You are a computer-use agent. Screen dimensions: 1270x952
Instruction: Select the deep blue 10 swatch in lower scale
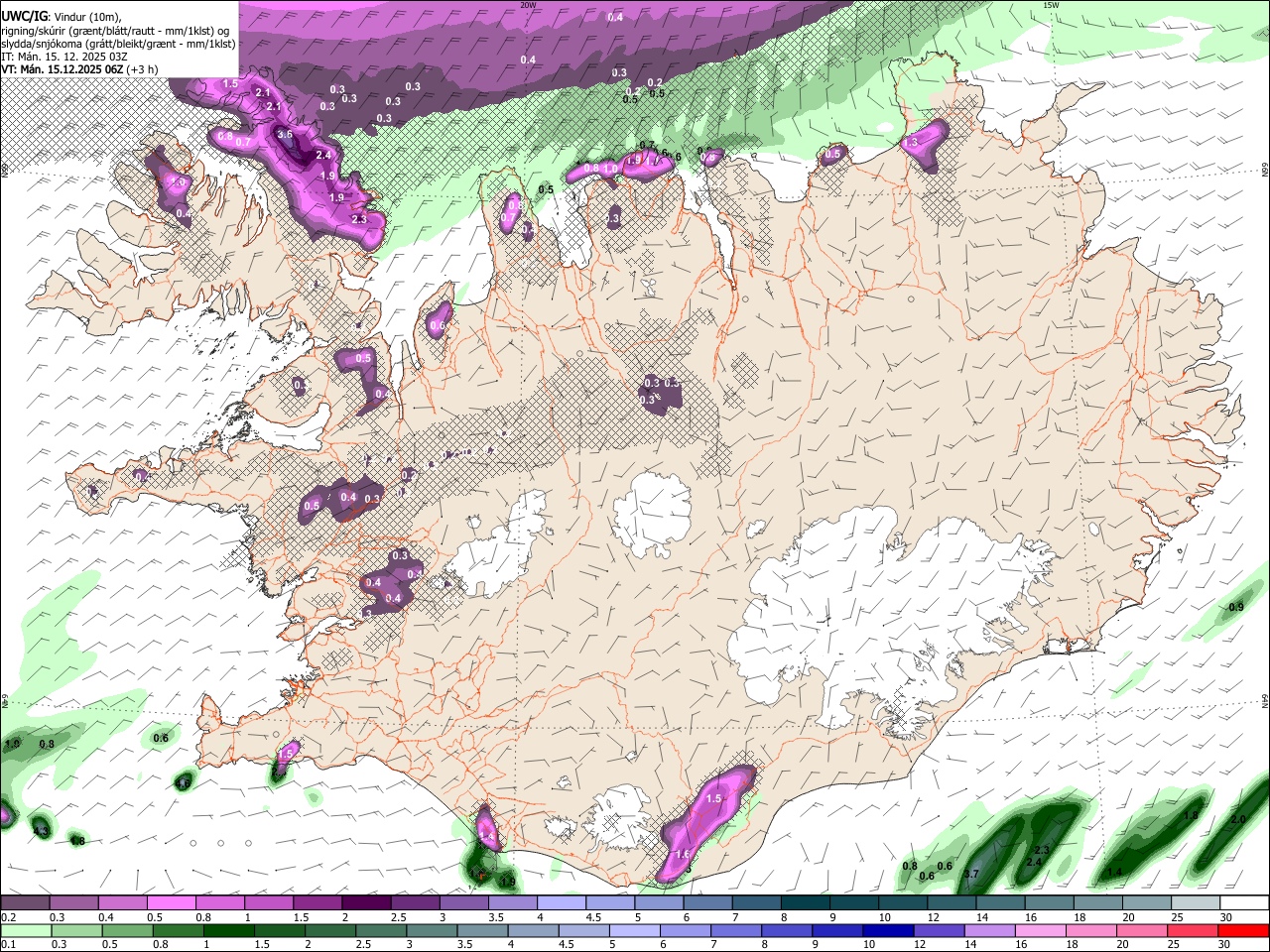pos(888,930)
